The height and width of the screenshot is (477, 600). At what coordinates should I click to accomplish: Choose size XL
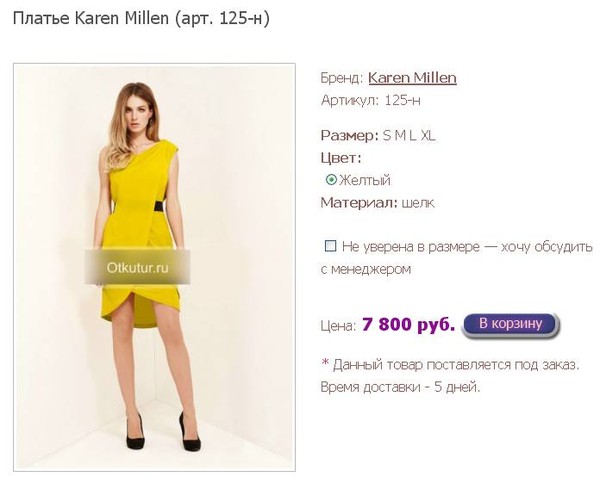(428, 135)
